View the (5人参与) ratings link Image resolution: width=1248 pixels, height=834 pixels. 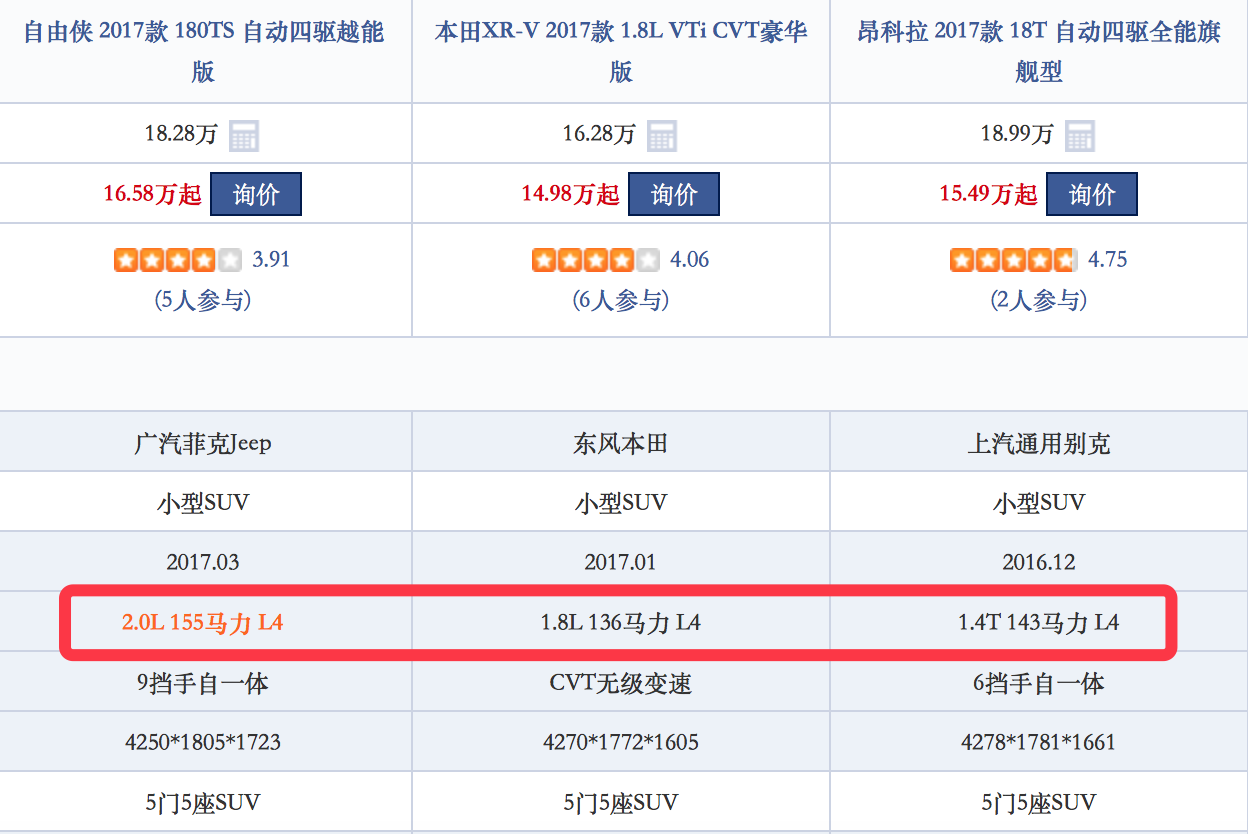click(203, 300)
